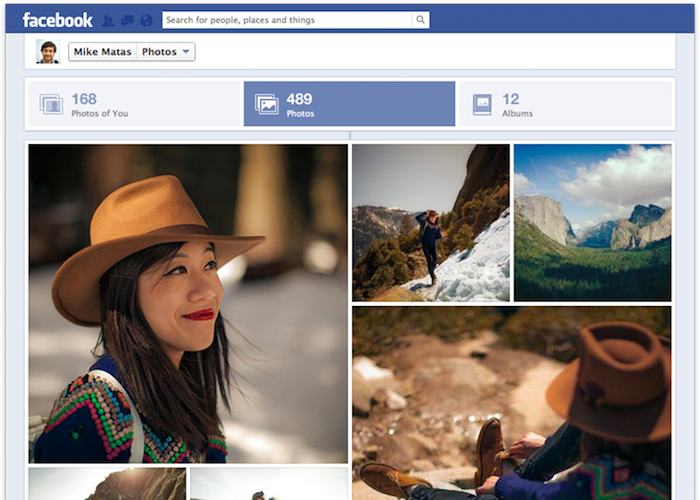Open the friend requests icon
700x500 pixels.
coord(108,20)
